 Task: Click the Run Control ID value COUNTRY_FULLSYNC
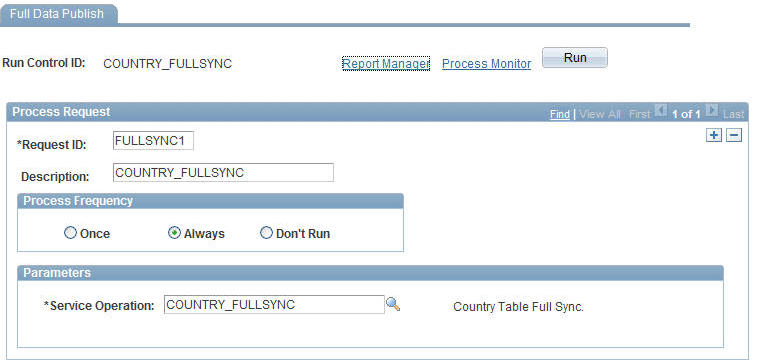click(168, 64)
